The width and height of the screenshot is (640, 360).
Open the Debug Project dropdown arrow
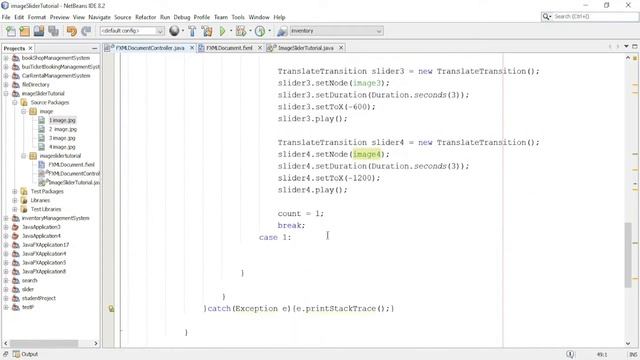250,31
